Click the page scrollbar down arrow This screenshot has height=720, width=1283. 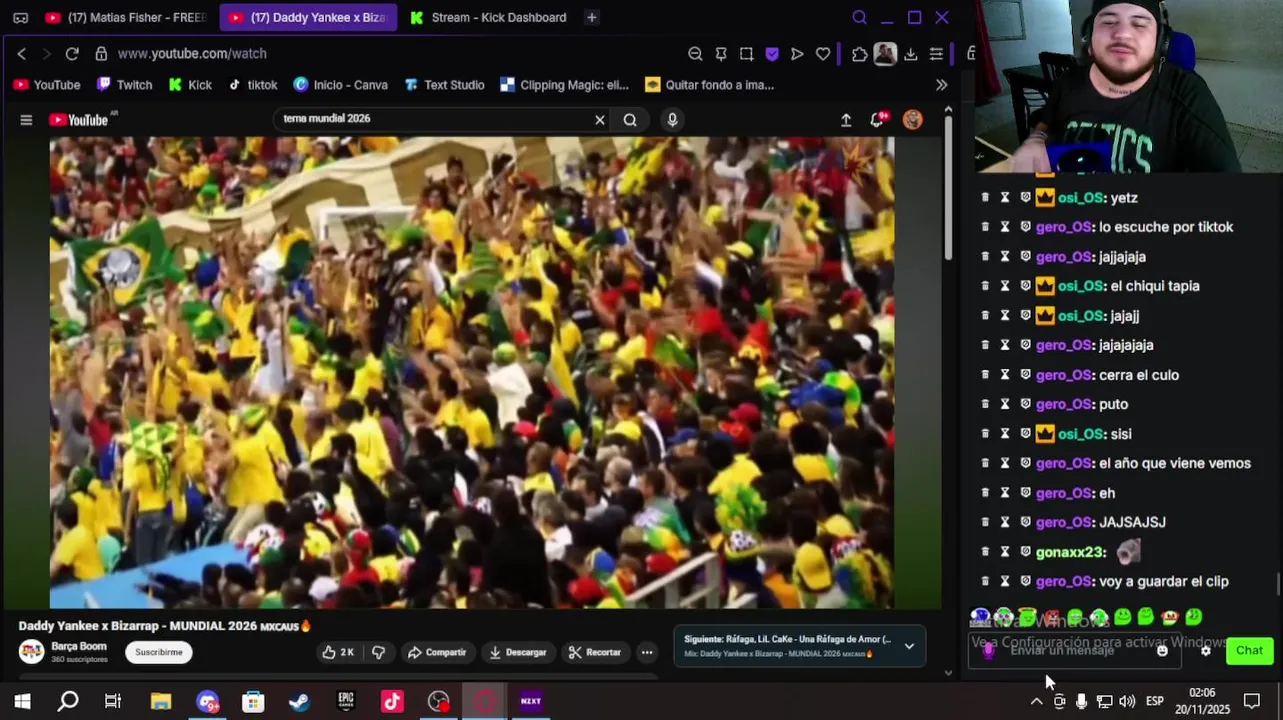click(948, 672)
